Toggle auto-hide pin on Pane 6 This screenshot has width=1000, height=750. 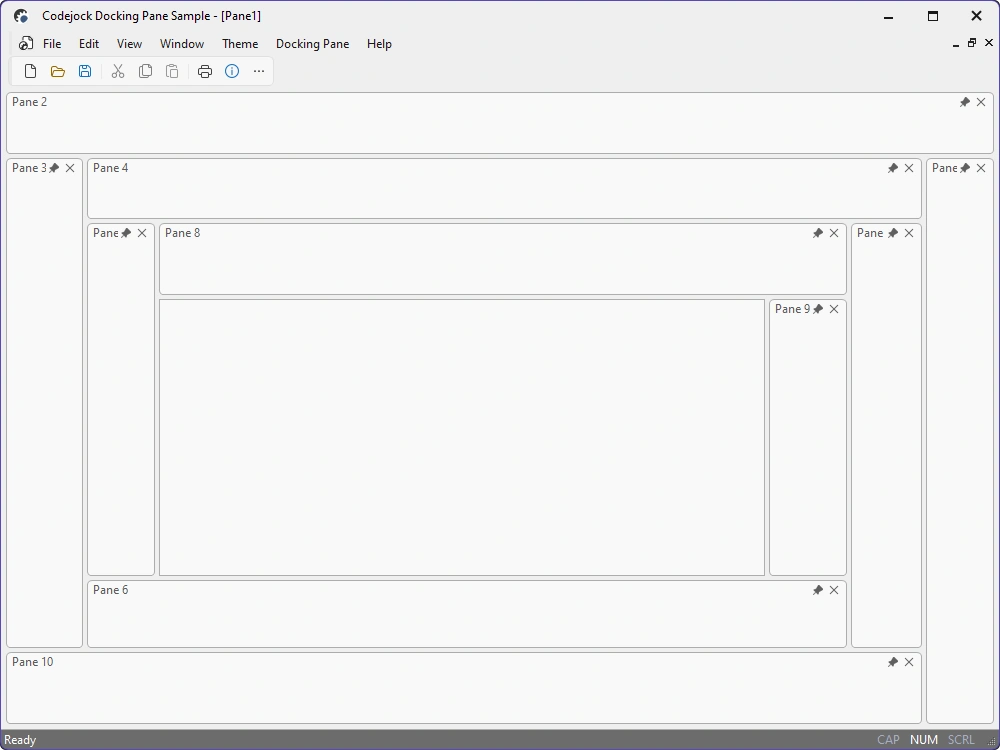coord(818,590)
